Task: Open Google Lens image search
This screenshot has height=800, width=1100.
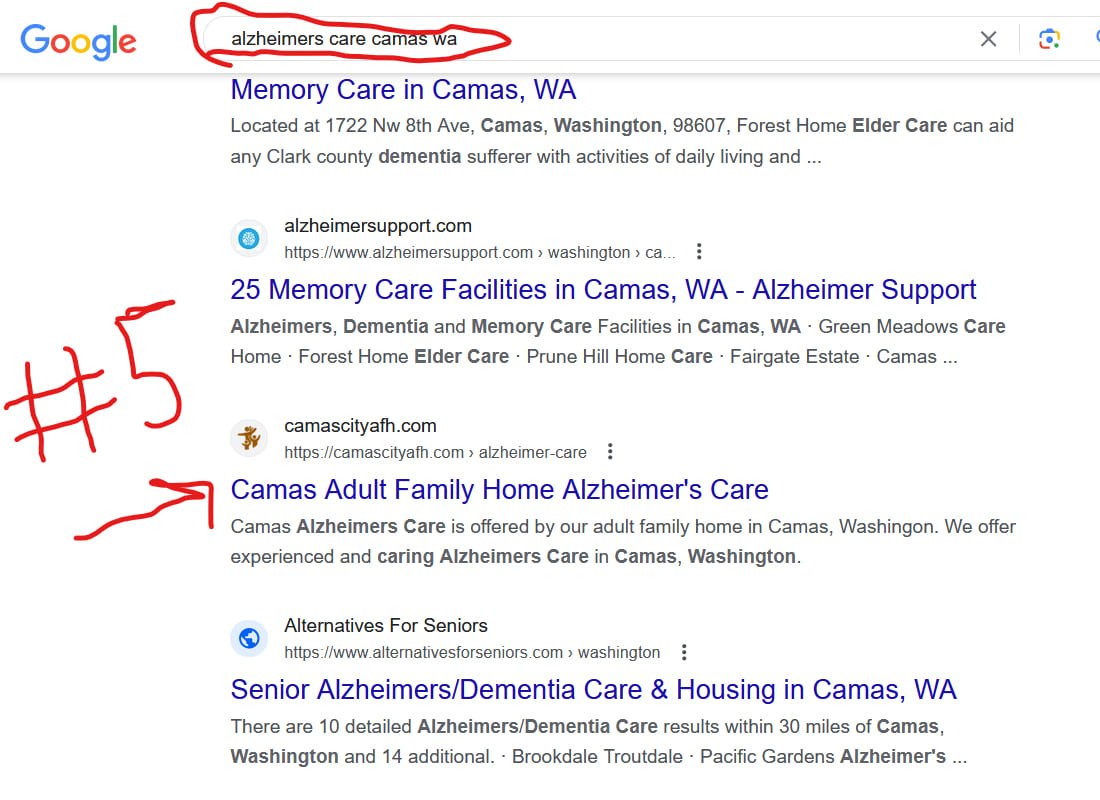Action: tap(1048, 39)
